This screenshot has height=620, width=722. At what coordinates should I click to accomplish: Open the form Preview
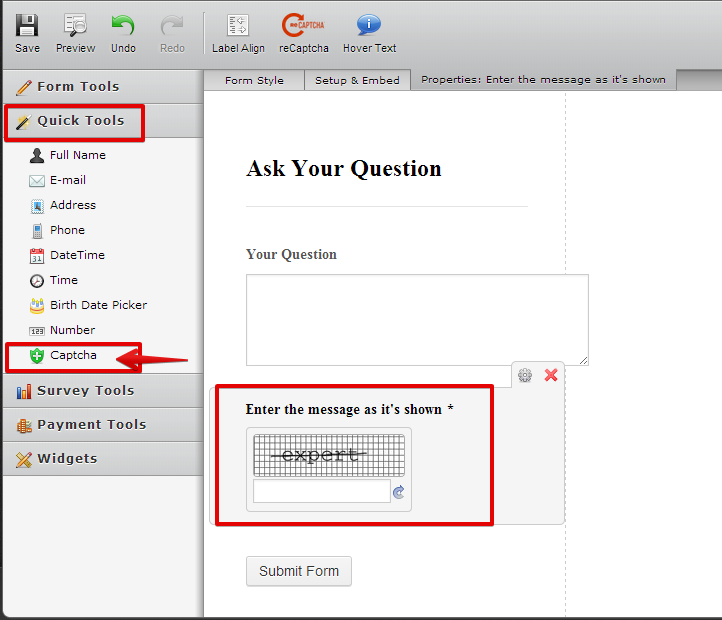(x=75, y=32)
